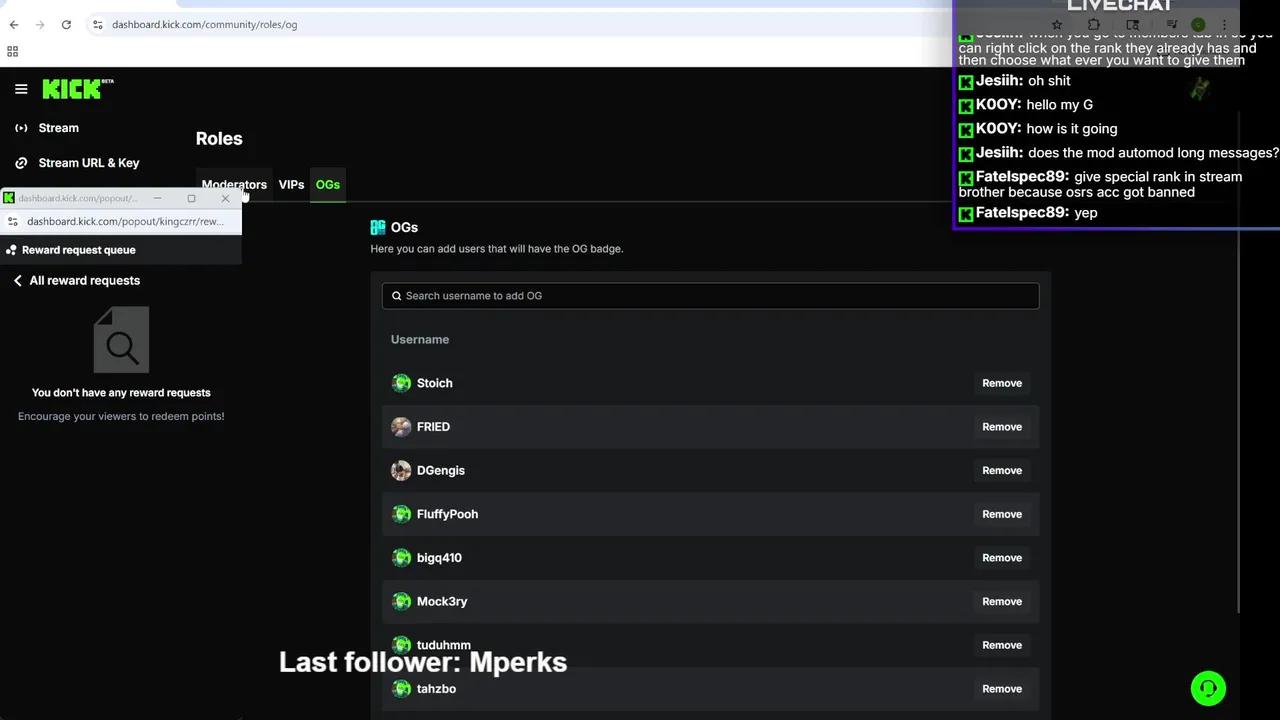1280x720 pixels.
Task: Click the Roles page heading
Action: click(219, 139)
